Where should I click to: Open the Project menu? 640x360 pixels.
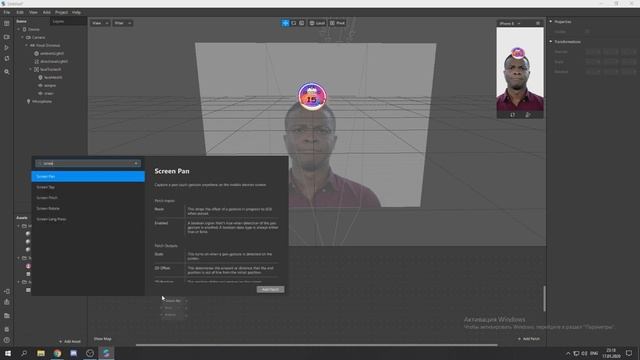(x=61, y=13)
